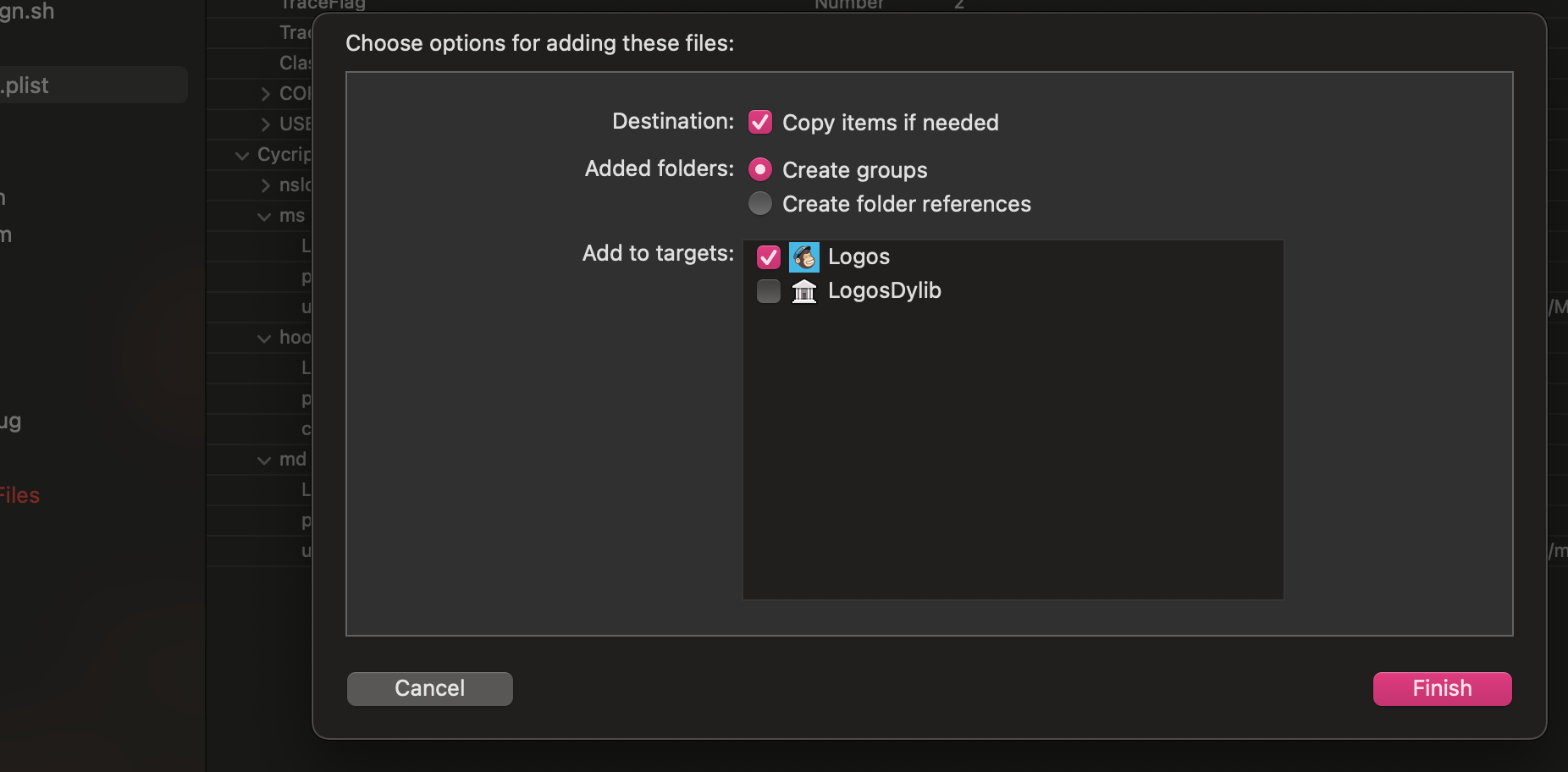Click the Logos app target icon
This screenshot has height=772, width=1568.
coord(804,256)
